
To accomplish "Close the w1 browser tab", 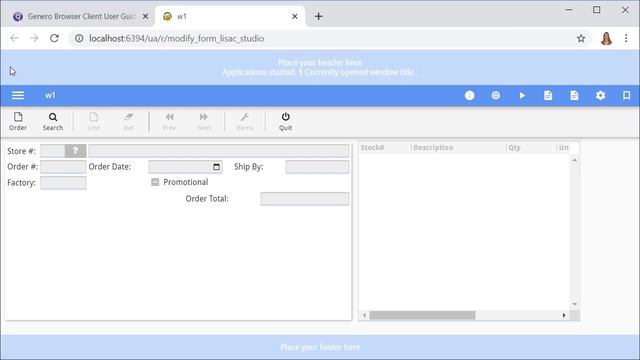I will tap(295, 16).
